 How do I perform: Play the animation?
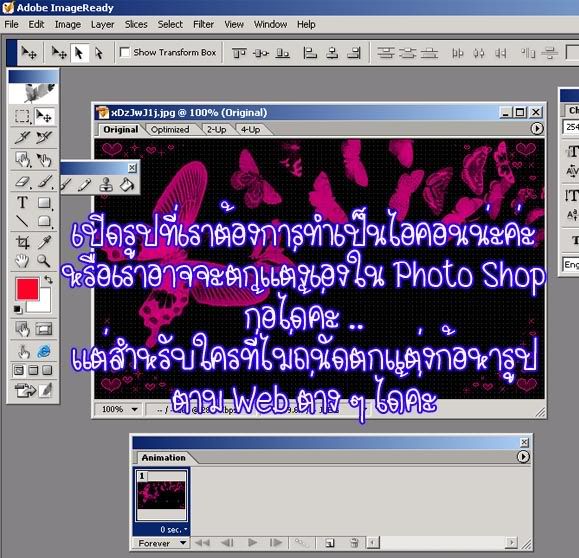[x=253, y=543]
